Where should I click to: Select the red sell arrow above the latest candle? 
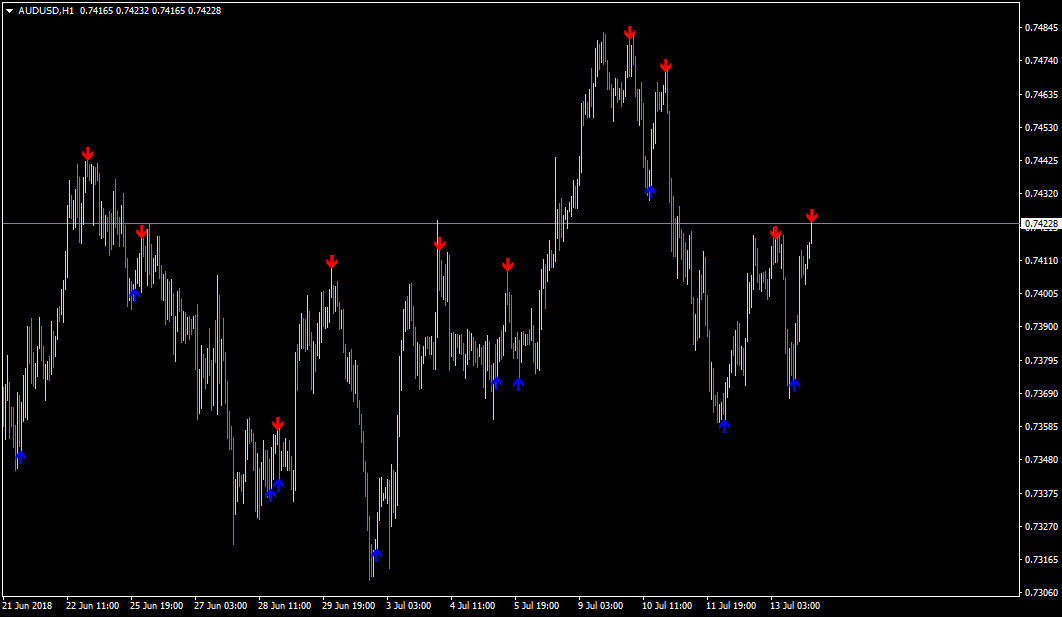[x=811, y=216]
